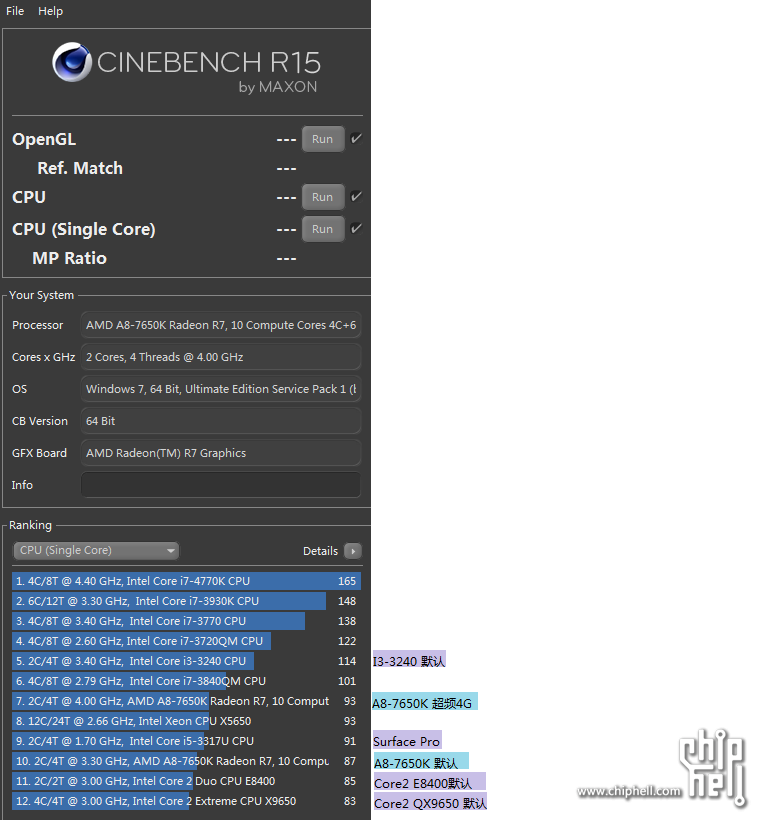
Task: Run the OpenGL benchmark
Action: click(x=323, y=139)
